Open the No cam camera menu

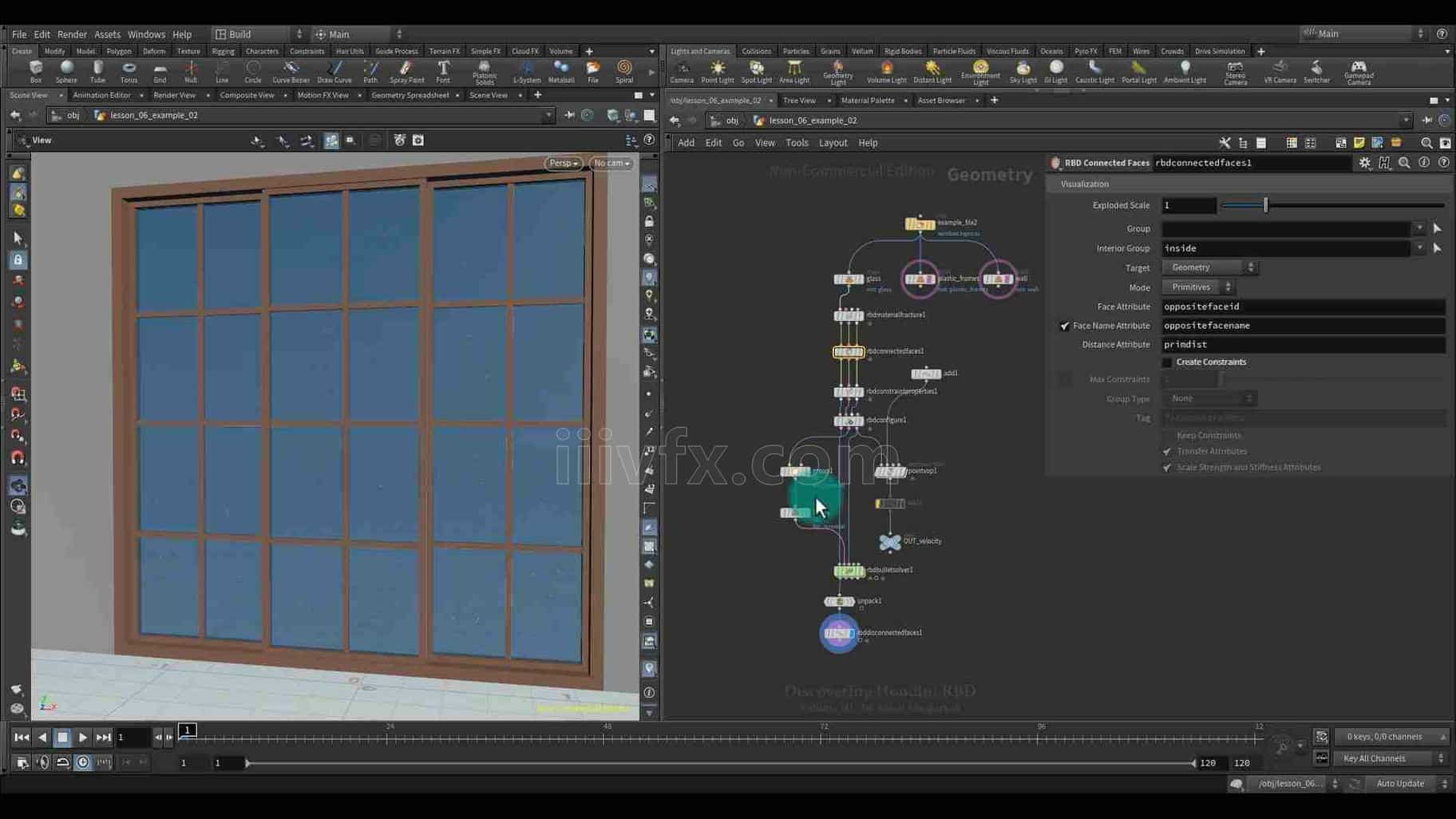(x=611, y=163)
